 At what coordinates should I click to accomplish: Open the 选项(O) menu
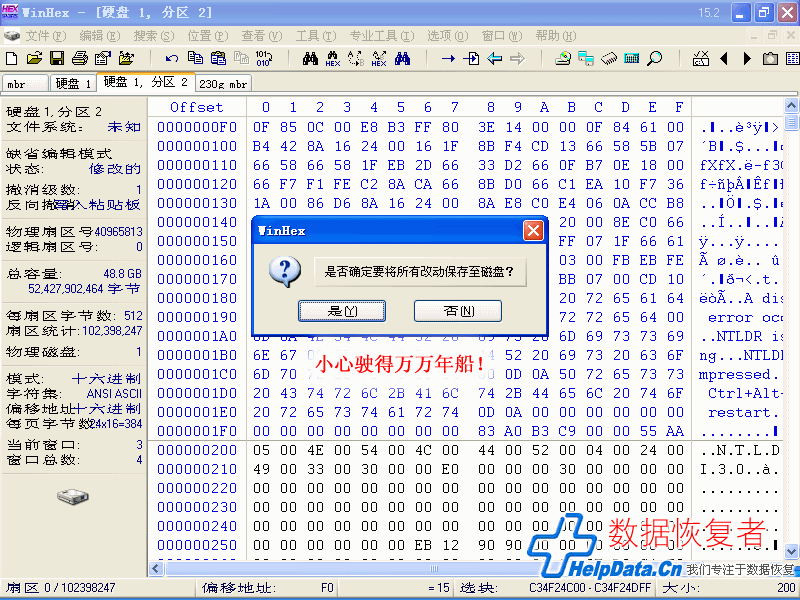447,36
